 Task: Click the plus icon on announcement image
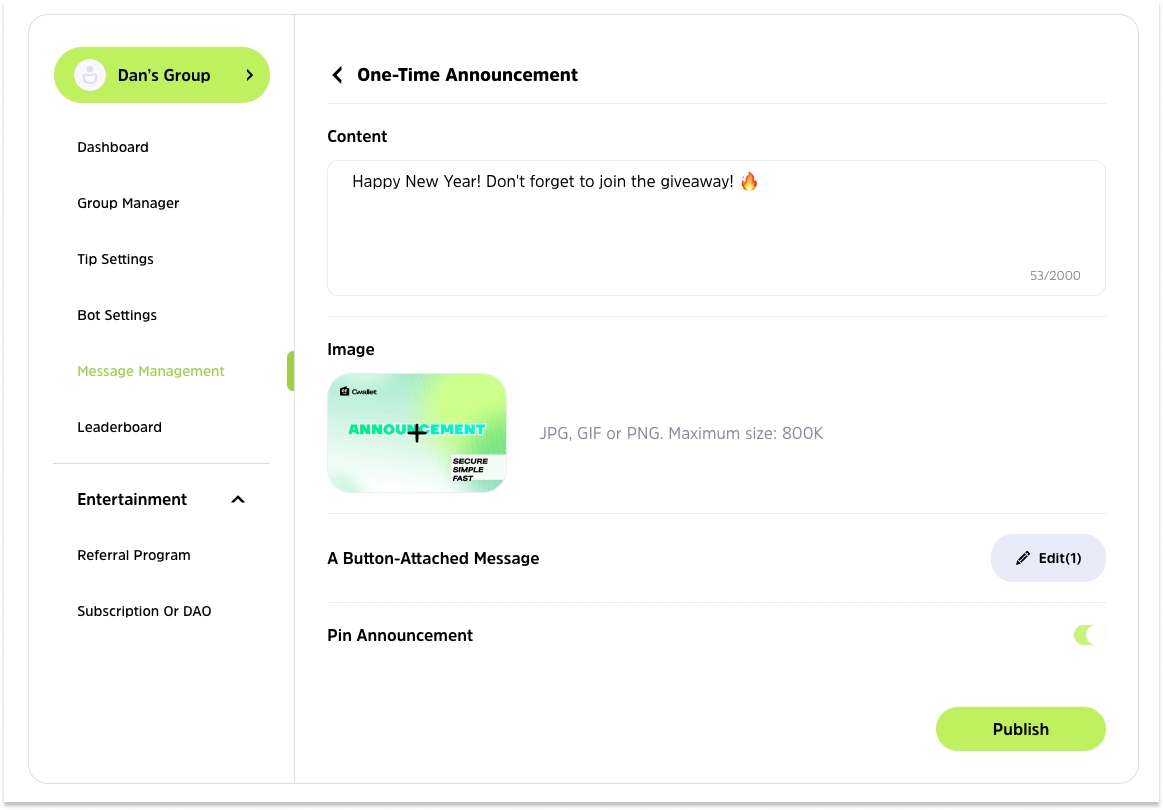(417, 433)
